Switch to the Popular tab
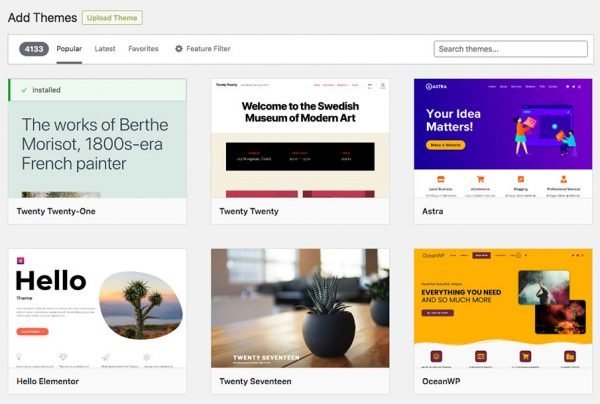 coord(69,49)
